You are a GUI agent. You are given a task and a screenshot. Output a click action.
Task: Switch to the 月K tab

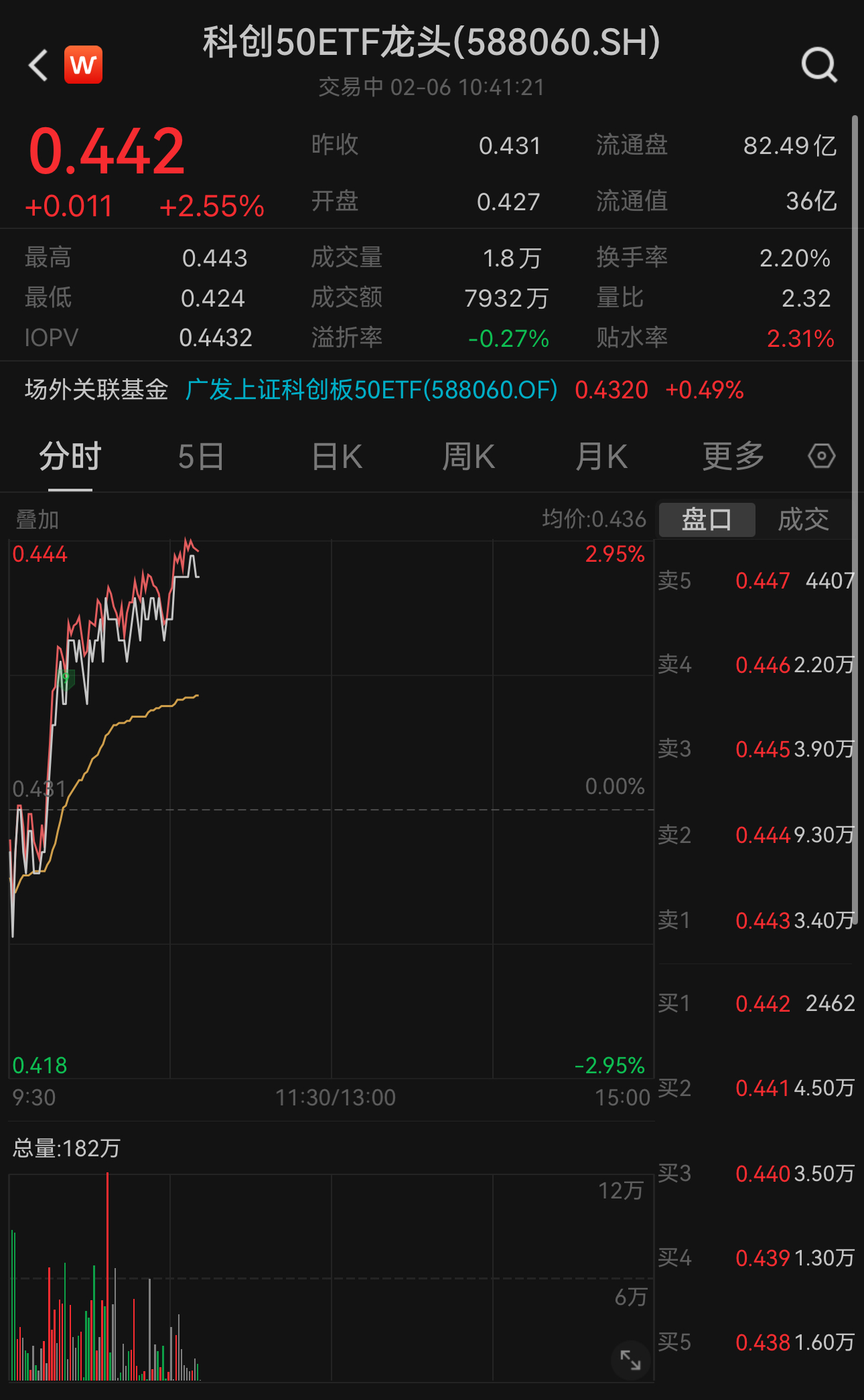601,457
